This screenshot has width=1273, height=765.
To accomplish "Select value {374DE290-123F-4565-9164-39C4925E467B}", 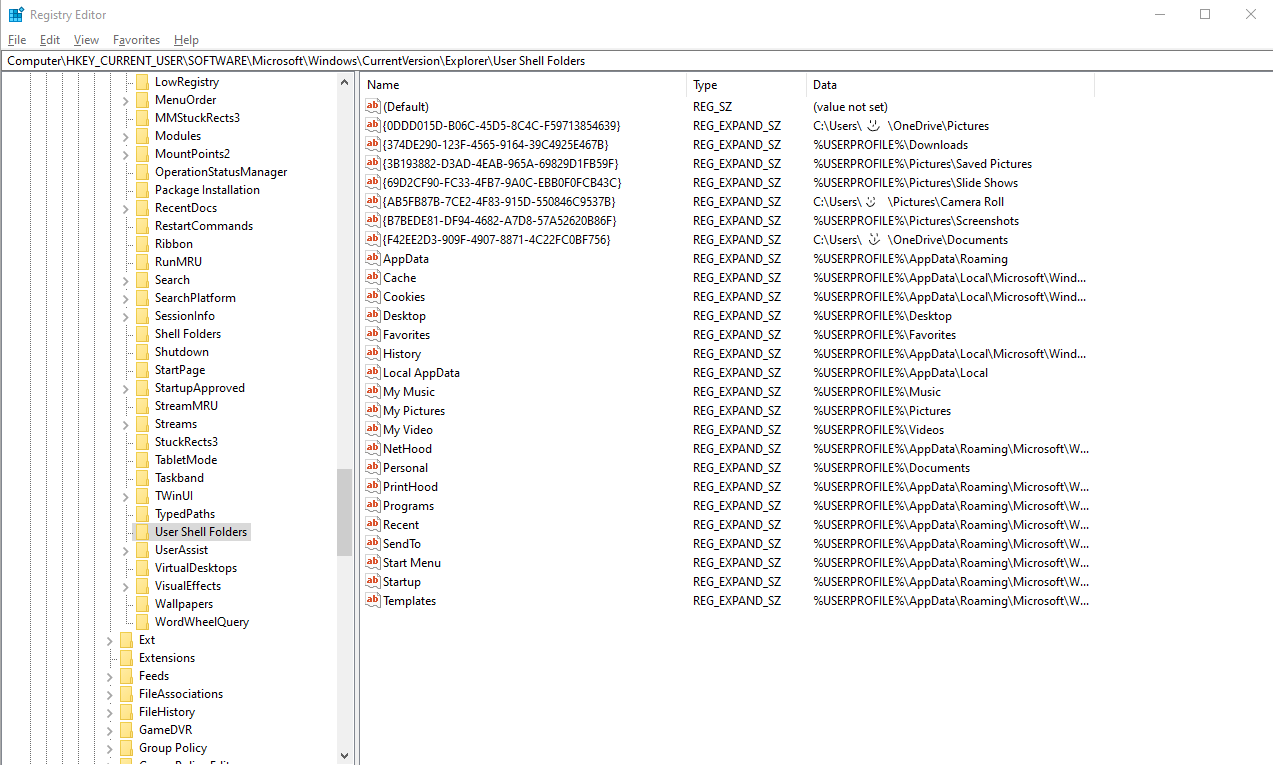I will pyautogui.click(x=495, y=144).
